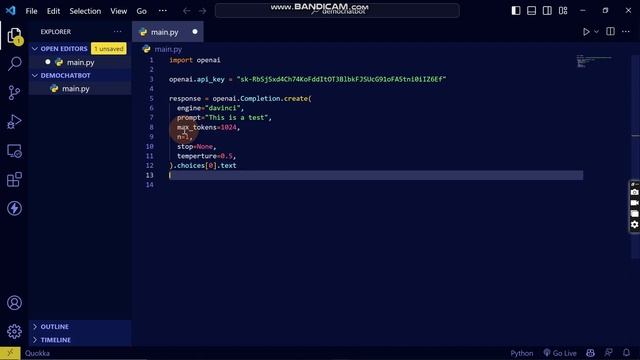Click the 1 unsaved badge
This screenshot has height=360, width=640.
(x=109, y=49)
